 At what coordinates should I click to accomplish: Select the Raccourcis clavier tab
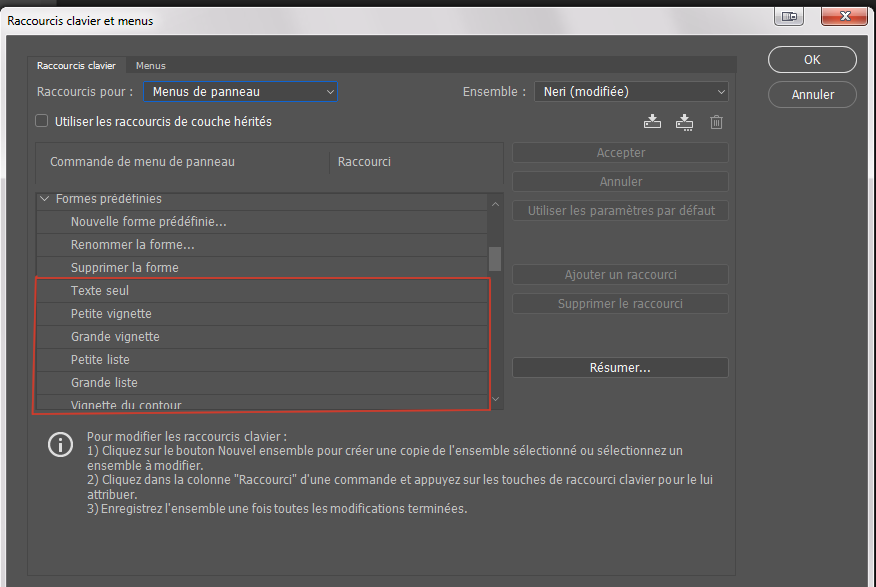[76, 66]
